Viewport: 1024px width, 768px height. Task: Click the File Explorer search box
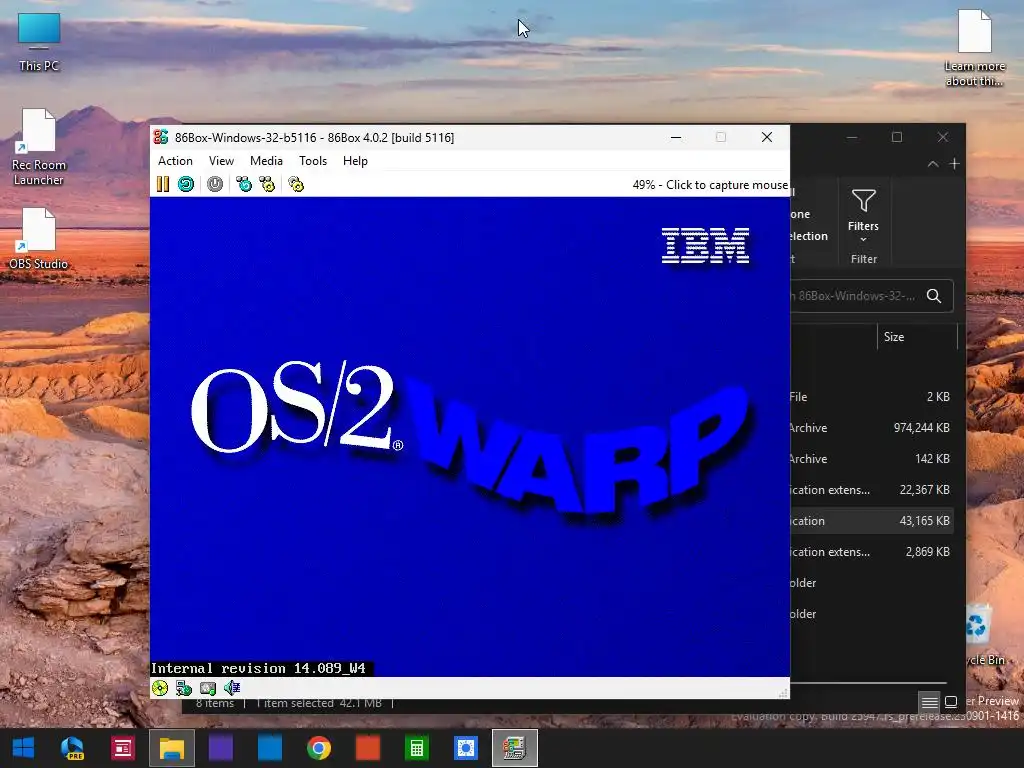[x=871, y=296]
